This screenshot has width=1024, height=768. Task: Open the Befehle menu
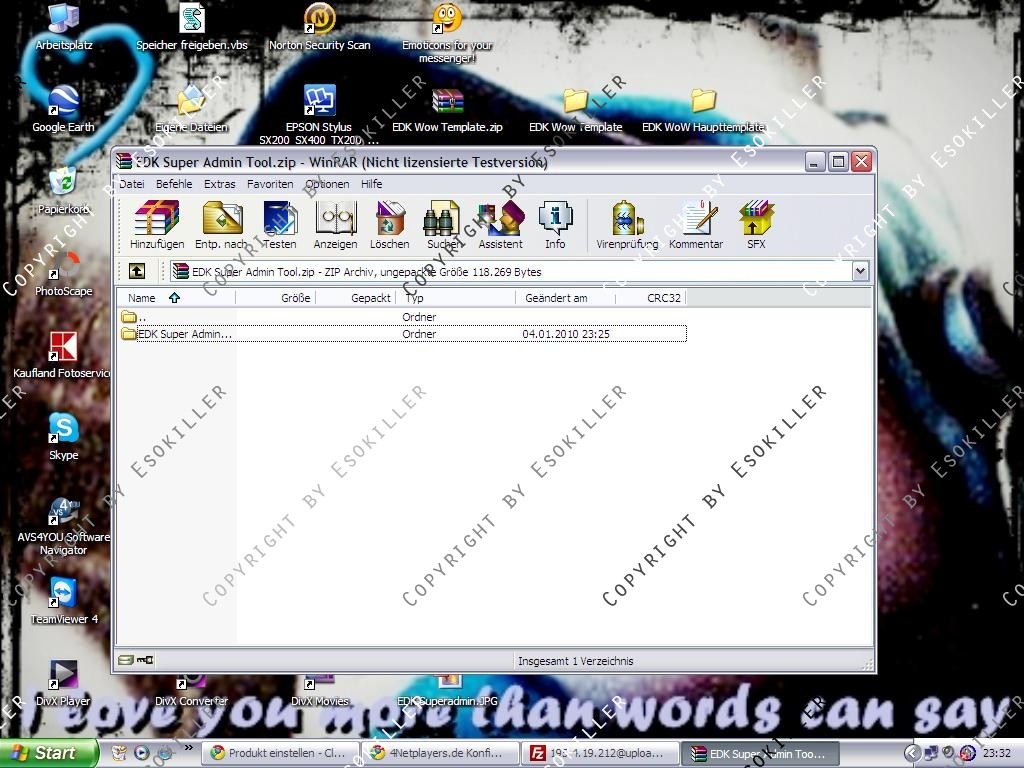pos(174,184)
